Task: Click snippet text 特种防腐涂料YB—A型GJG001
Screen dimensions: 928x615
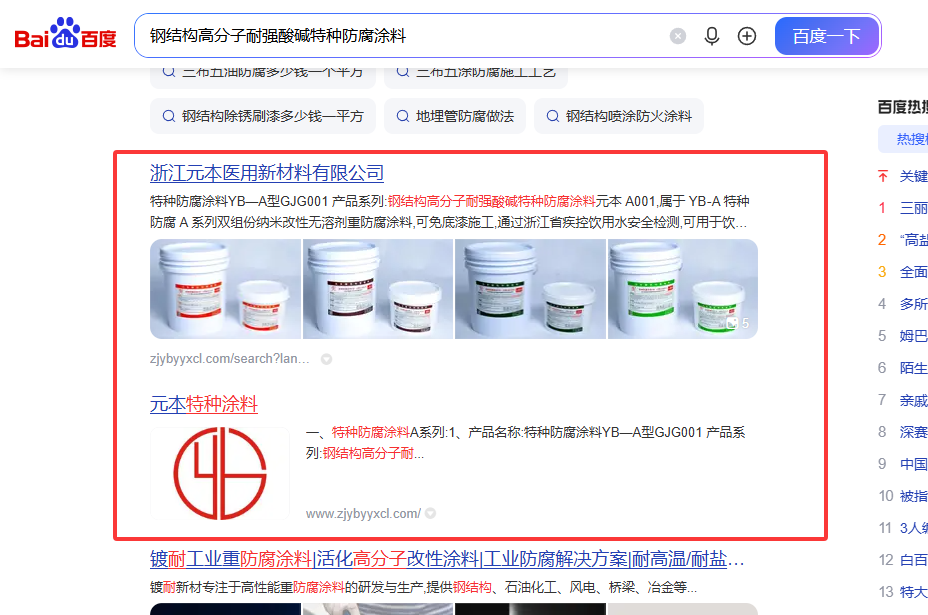Action: (238, 201)
